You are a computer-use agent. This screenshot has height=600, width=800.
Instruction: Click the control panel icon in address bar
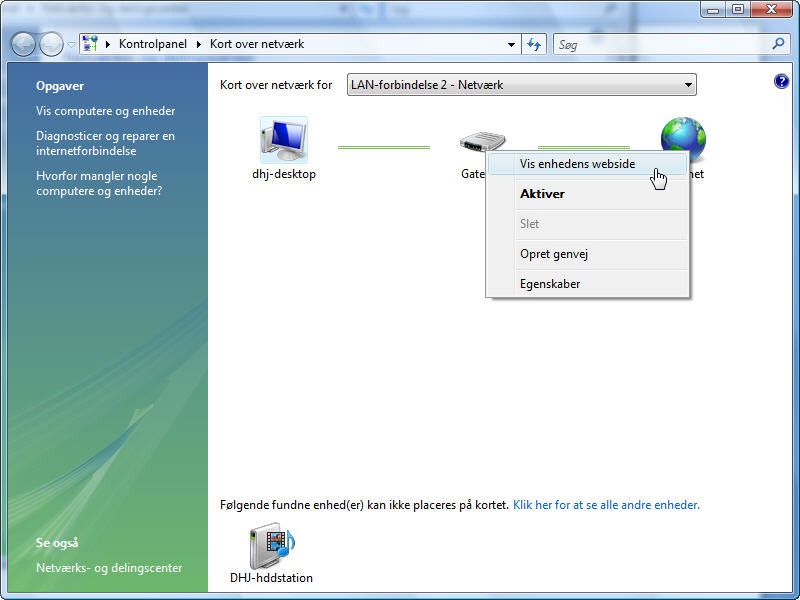click(90, 44)
